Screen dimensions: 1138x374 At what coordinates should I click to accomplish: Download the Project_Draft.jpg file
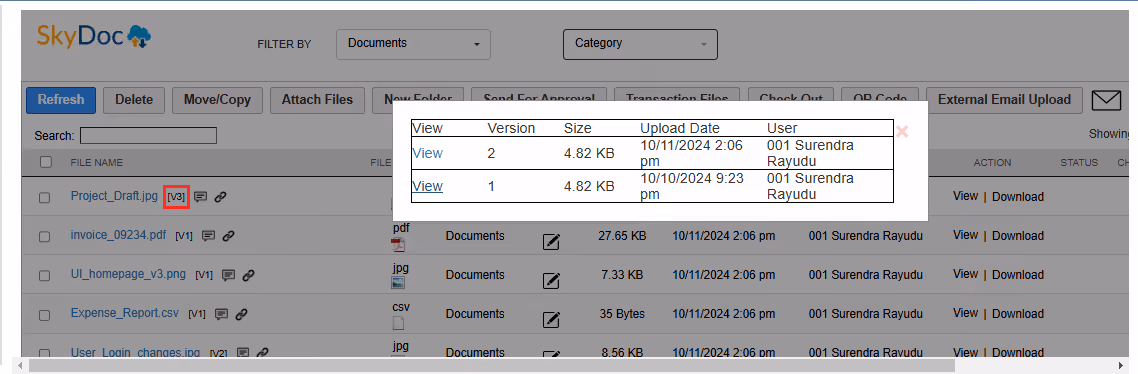point(1018,197)
